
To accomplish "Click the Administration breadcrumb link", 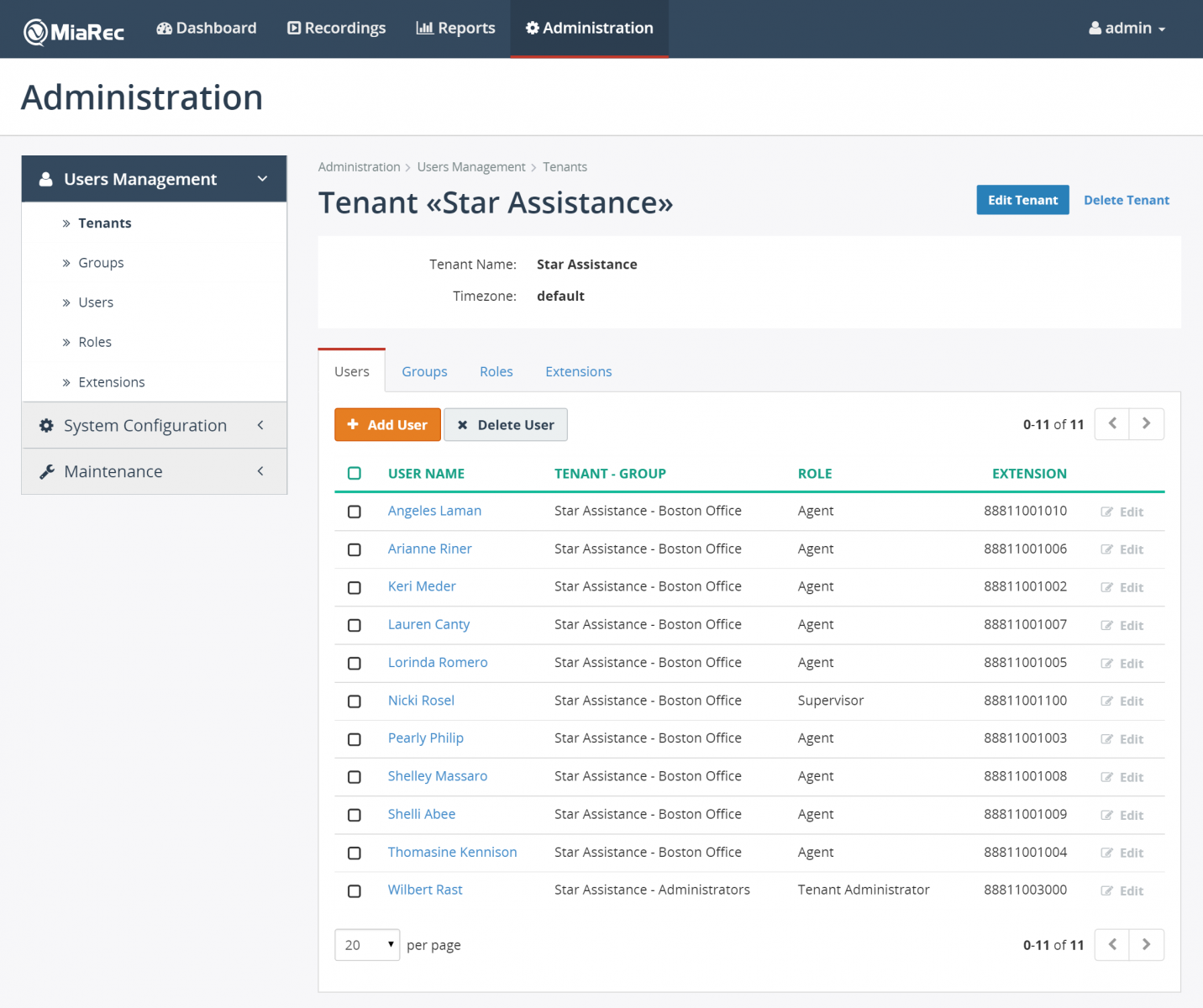I will (360, 167).
